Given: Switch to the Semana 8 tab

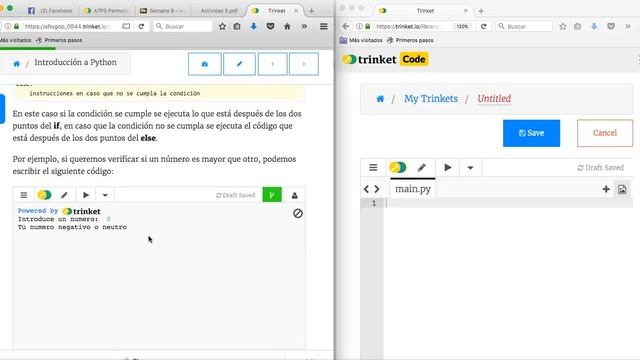Looking at the screenshot, I should click(x=162, y=11).
